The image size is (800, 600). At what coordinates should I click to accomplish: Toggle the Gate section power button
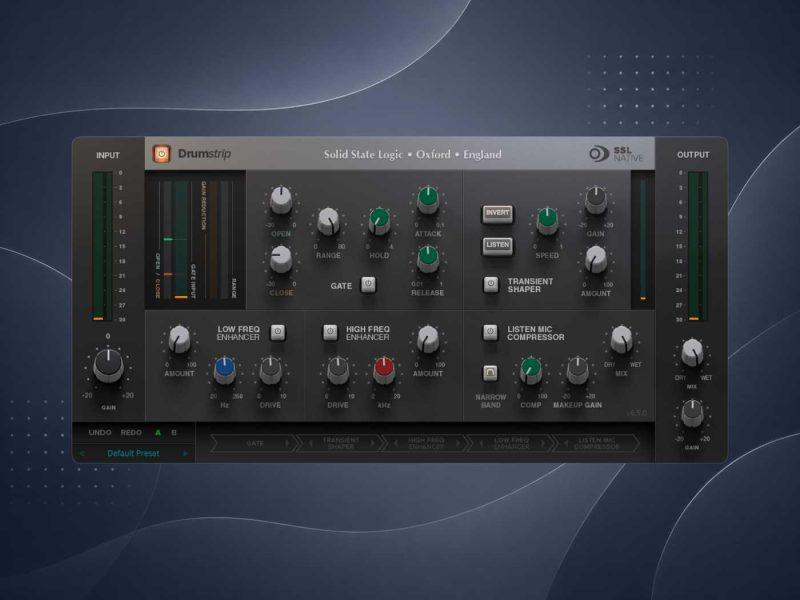pos(368,284)
